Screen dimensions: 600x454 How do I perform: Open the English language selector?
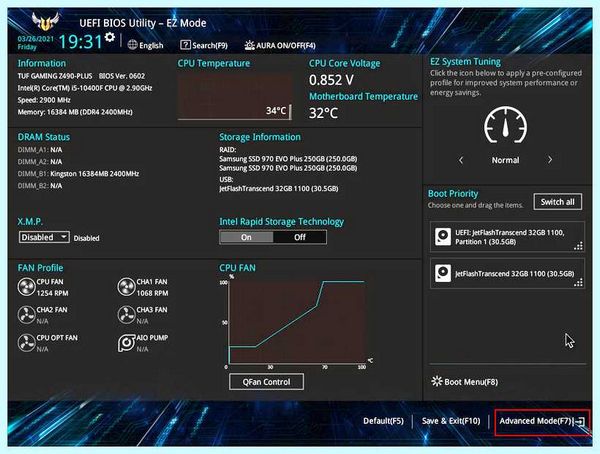tap(145, 45)
